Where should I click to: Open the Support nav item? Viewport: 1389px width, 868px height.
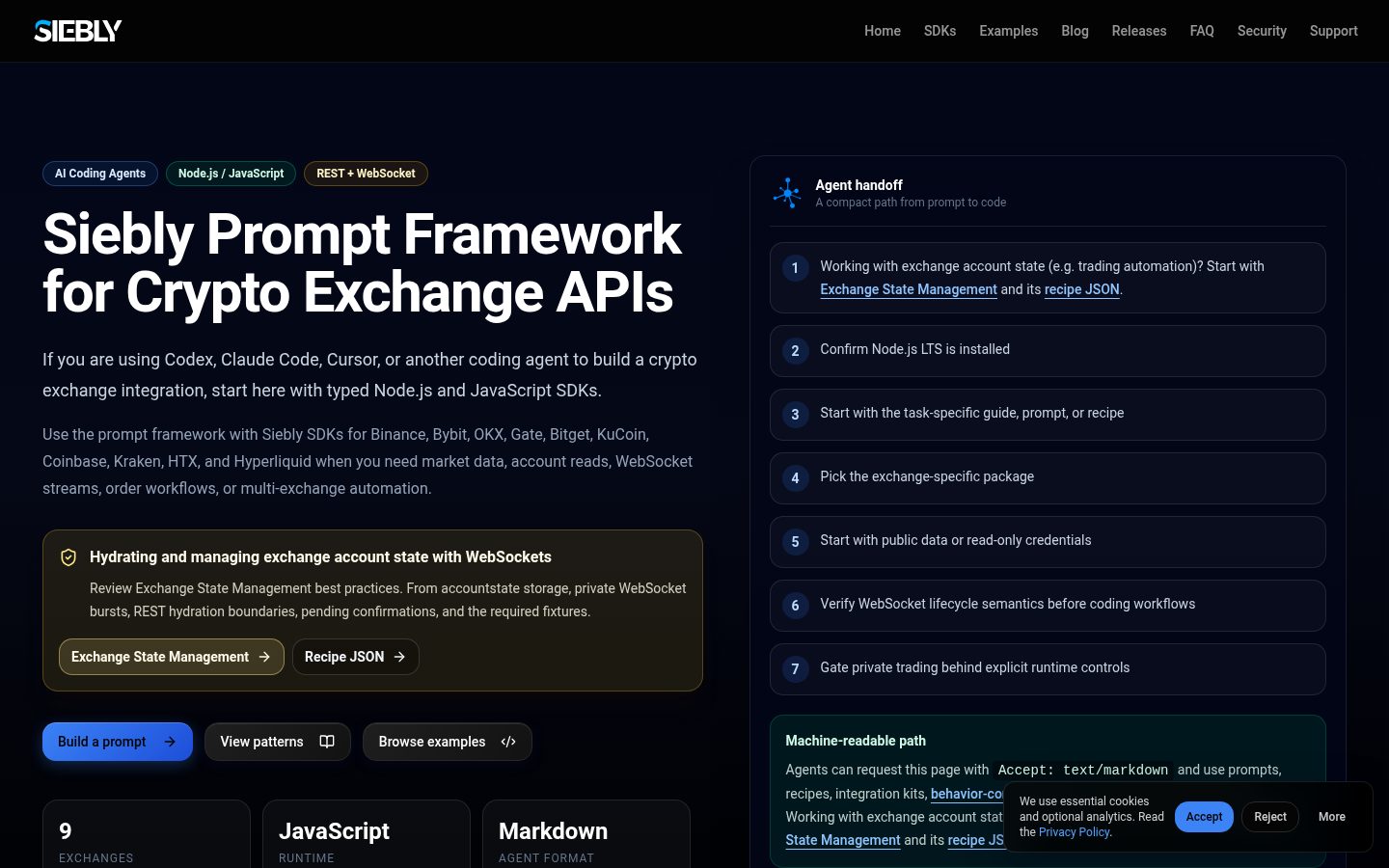tap(1334, 31)
